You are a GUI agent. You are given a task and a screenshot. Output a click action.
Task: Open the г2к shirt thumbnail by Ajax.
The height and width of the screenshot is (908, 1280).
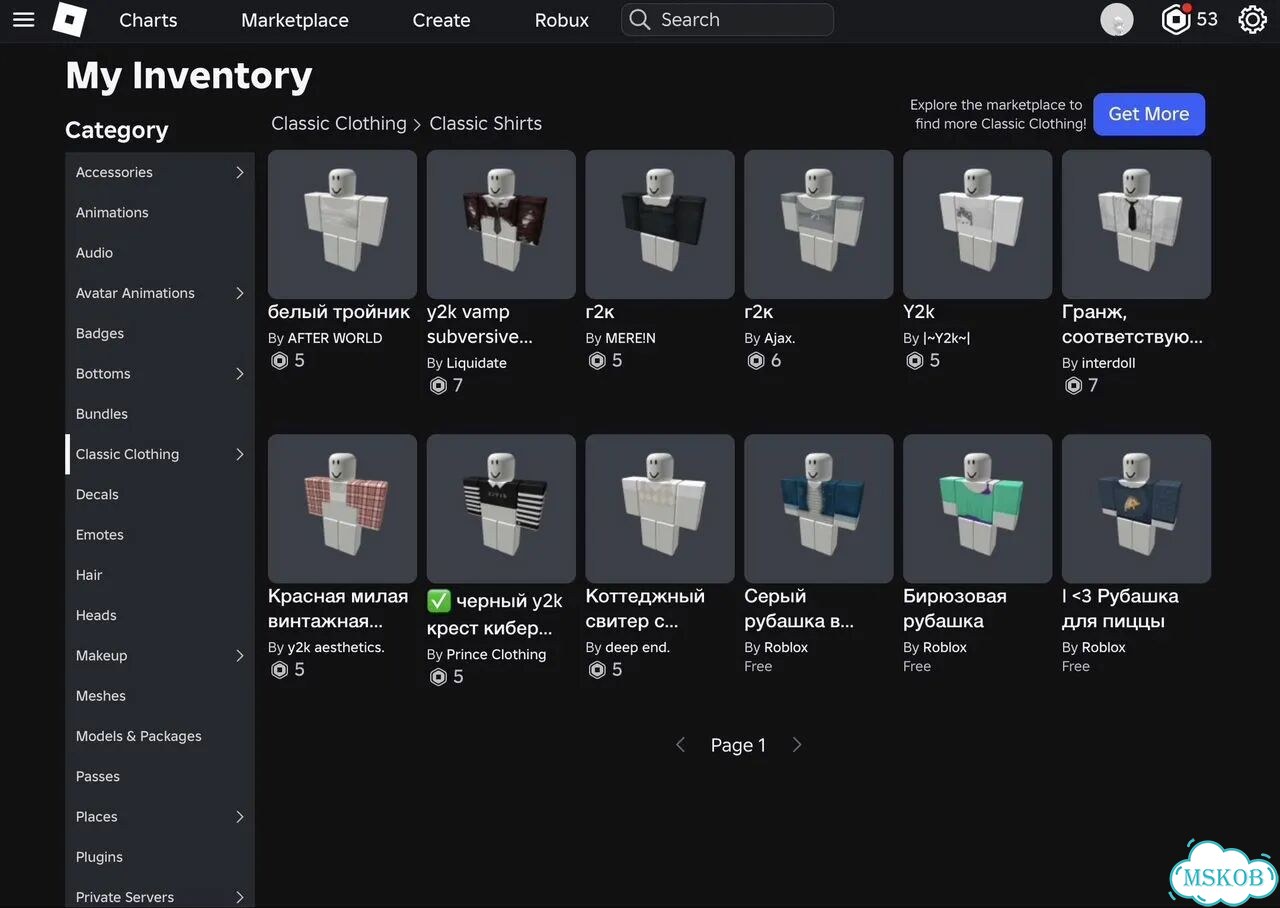coord(819,224)
